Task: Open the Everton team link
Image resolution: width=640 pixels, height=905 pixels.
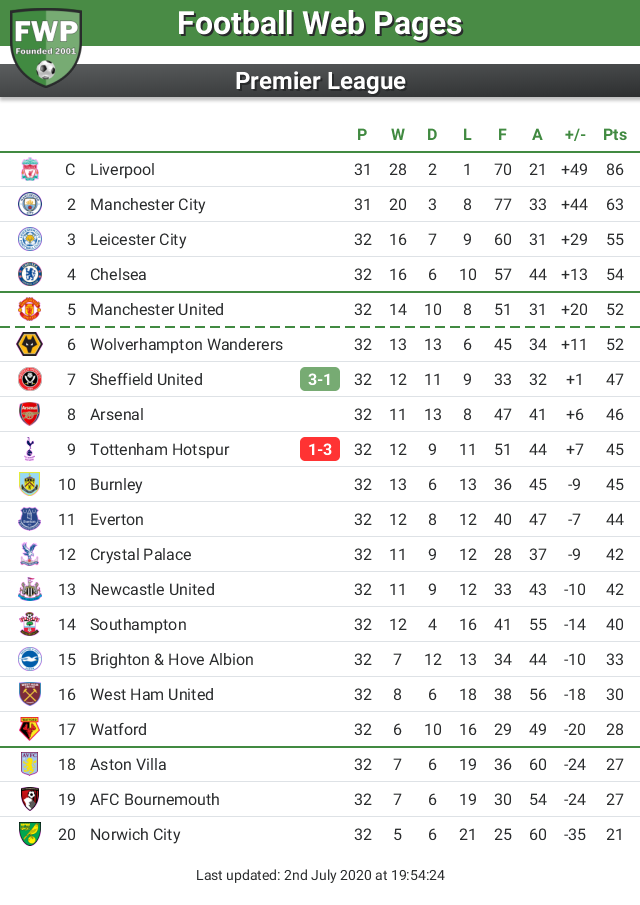Action: [117, 519]
